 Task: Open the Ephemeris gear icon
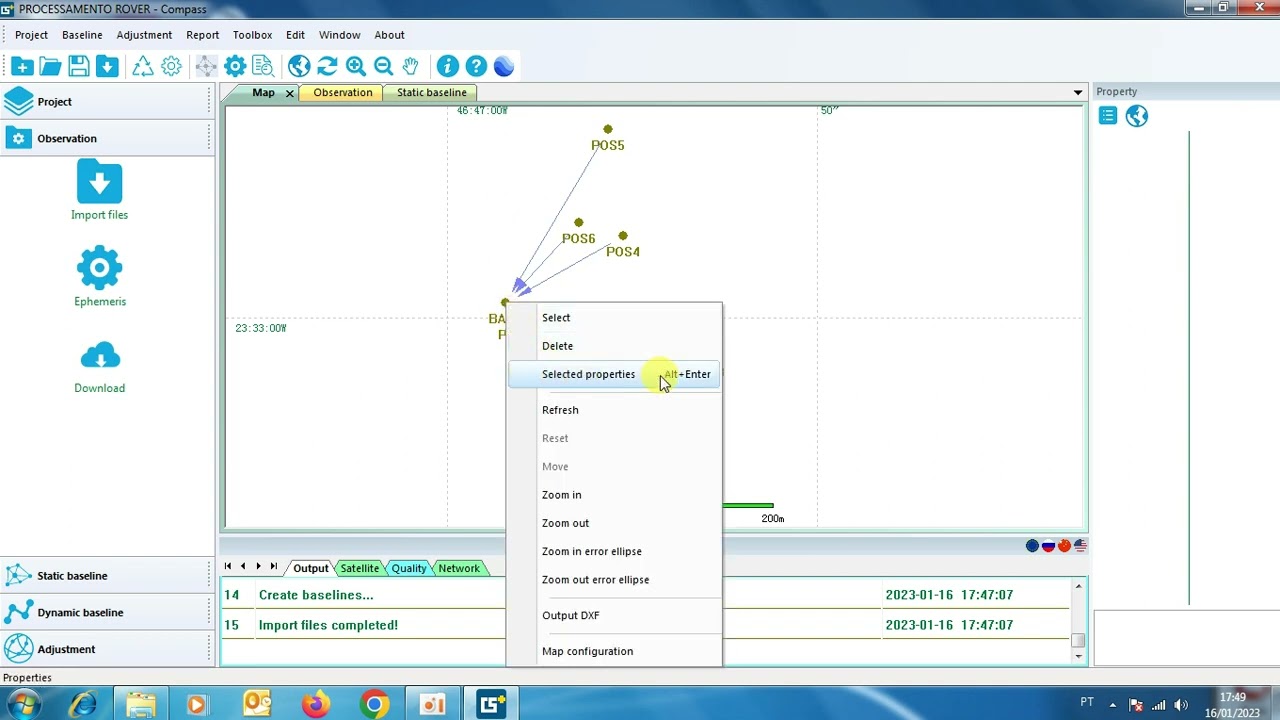pyautogui.click(x=99, y=268)
